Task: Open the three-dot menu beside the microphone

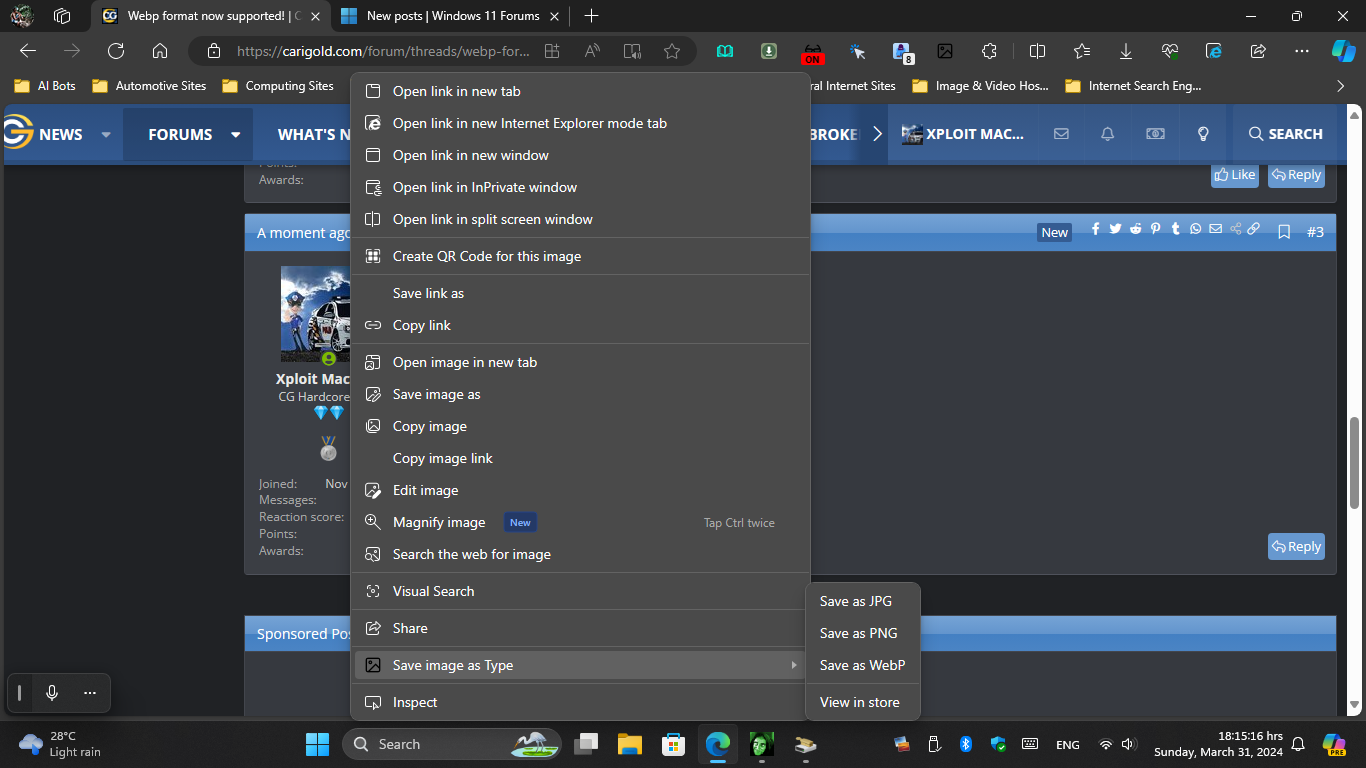Action: pos(90,693)
